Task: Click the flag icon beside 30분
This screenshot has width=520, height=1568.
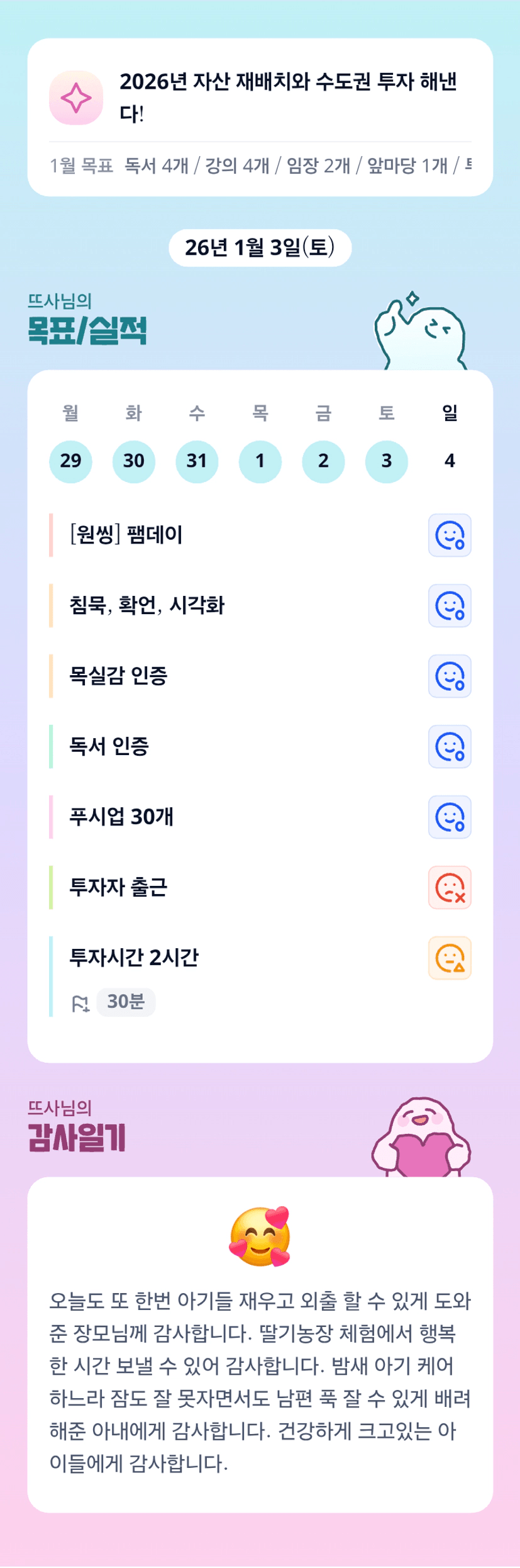Action: tap(80, 1004)
